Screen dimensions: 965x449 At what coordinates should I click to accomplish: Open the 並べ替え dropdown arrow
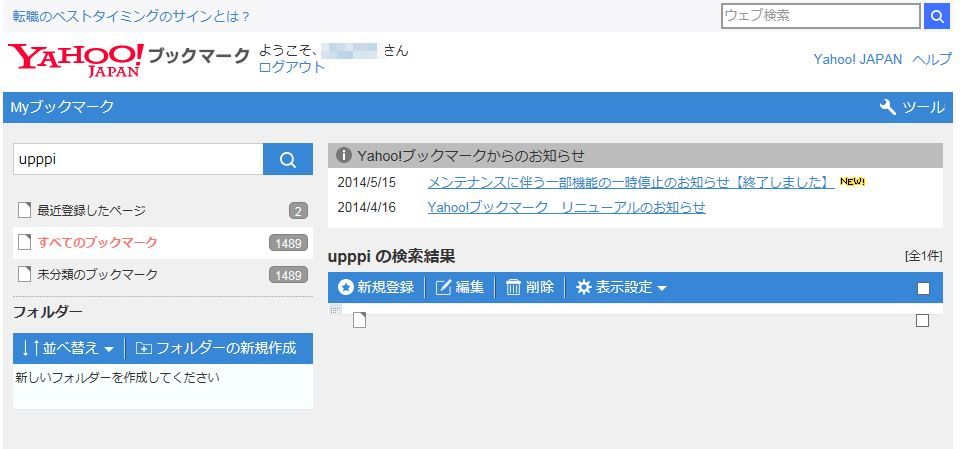click(109, 349)
